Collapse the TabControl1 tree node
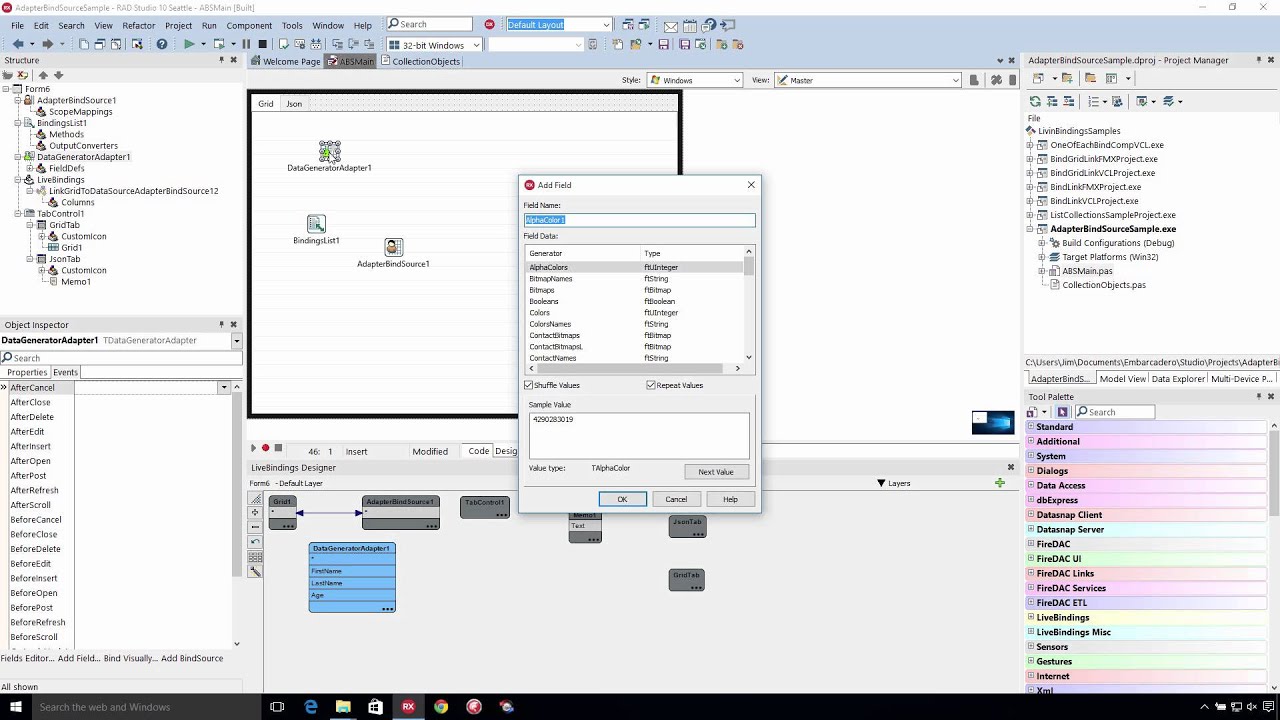Viewport: 1280px width, 720px height. (18, 214)
